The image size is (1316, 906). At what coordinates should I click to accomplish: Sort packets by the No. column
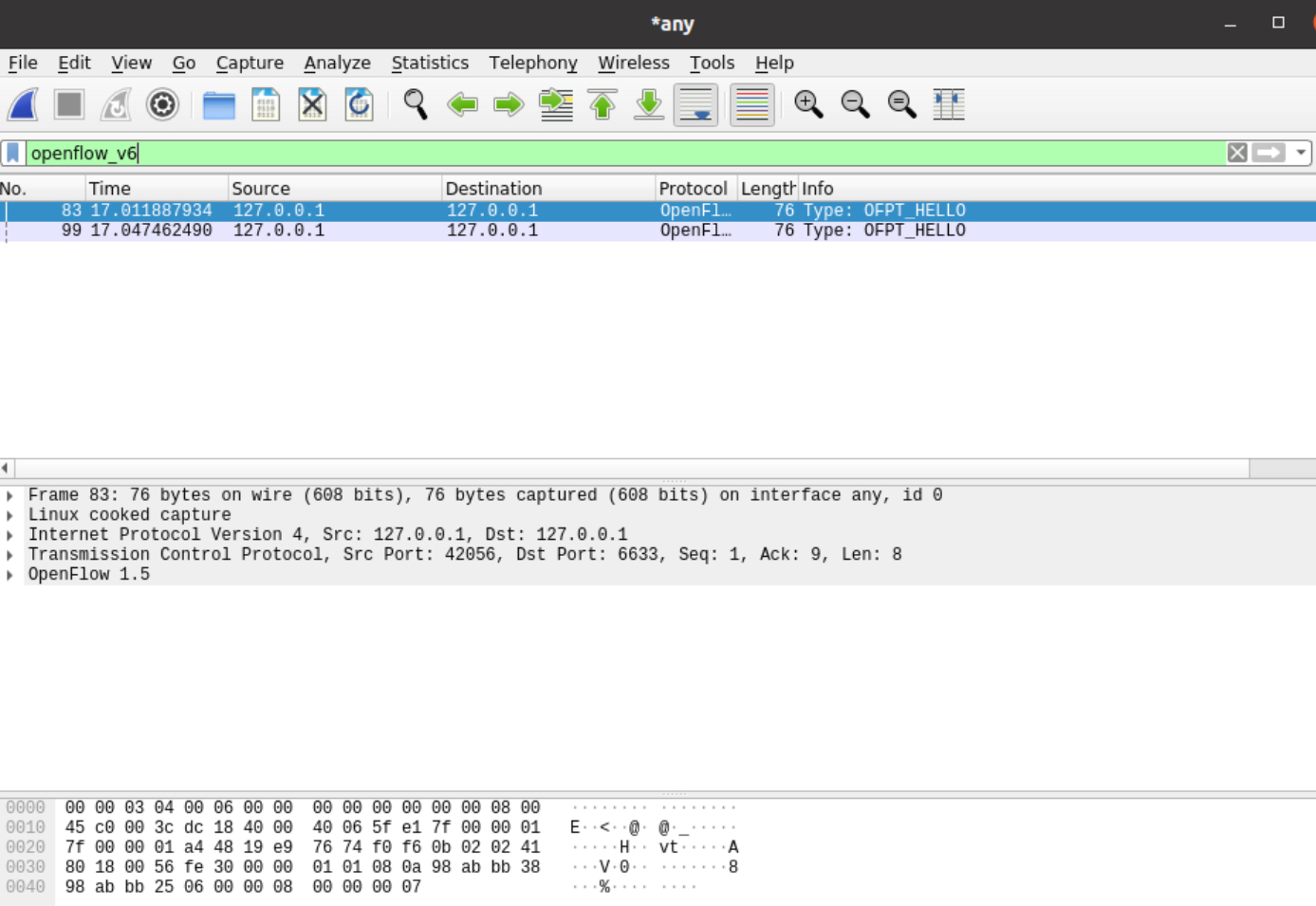tap(43, 188)
